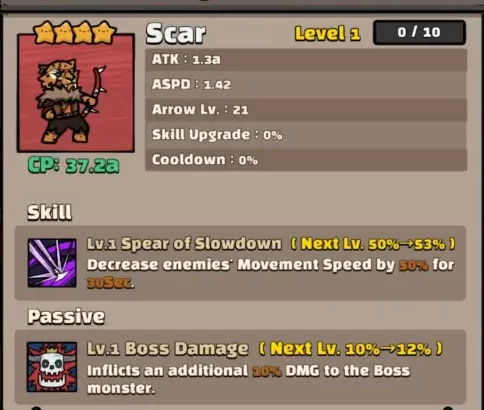Tap the Arrow Lv. 21 row

coord(306,109)
